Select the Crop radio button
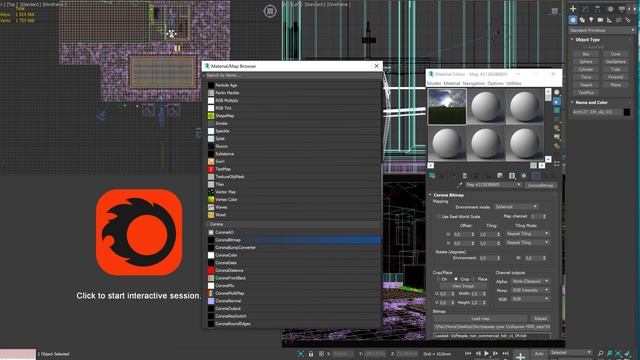The height and width of the screenshot is (360, 640). coord(456,279)
